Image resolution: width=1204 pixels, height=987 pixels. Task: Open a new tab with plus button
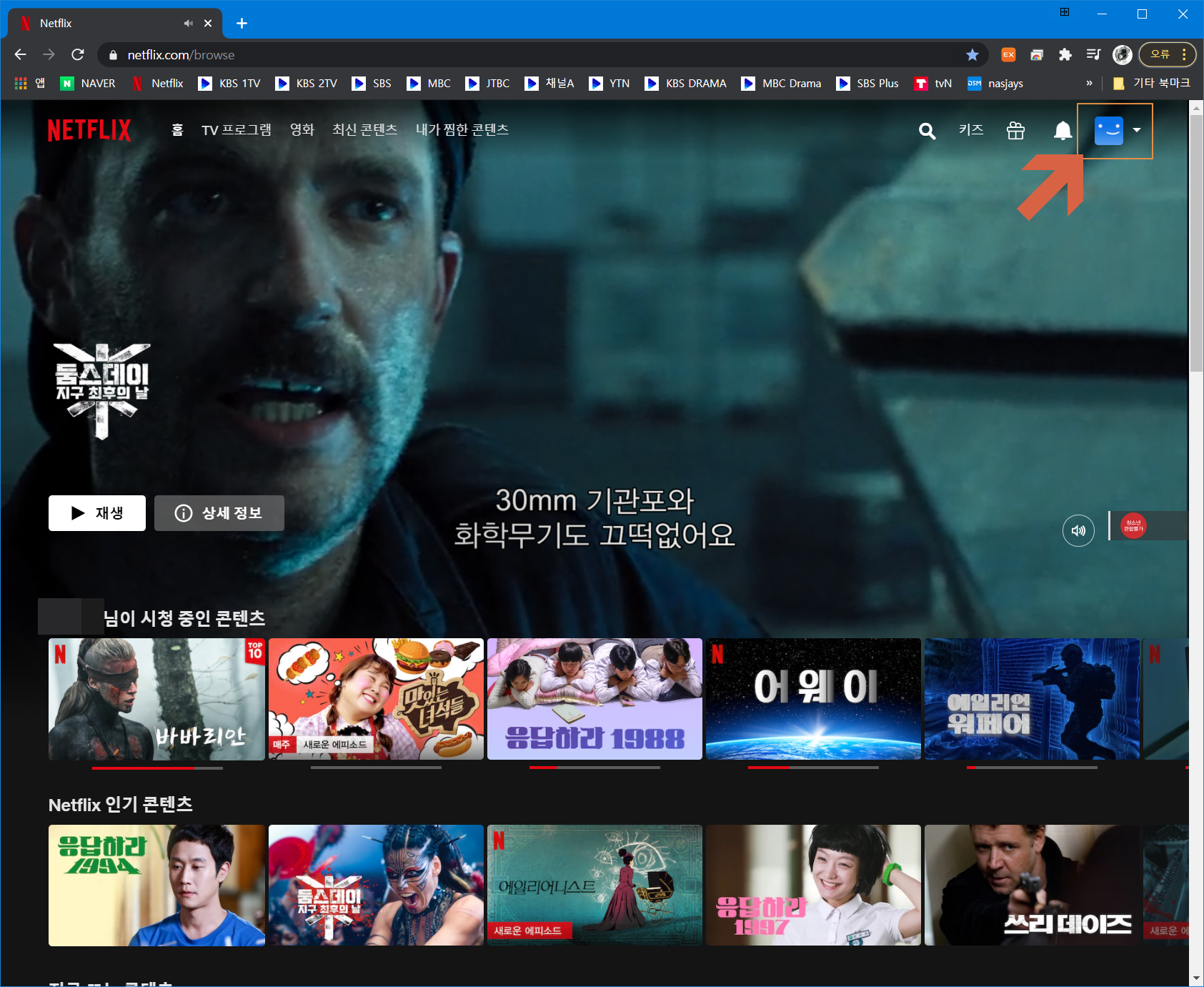pyautogui.click(x=242, y=24)
